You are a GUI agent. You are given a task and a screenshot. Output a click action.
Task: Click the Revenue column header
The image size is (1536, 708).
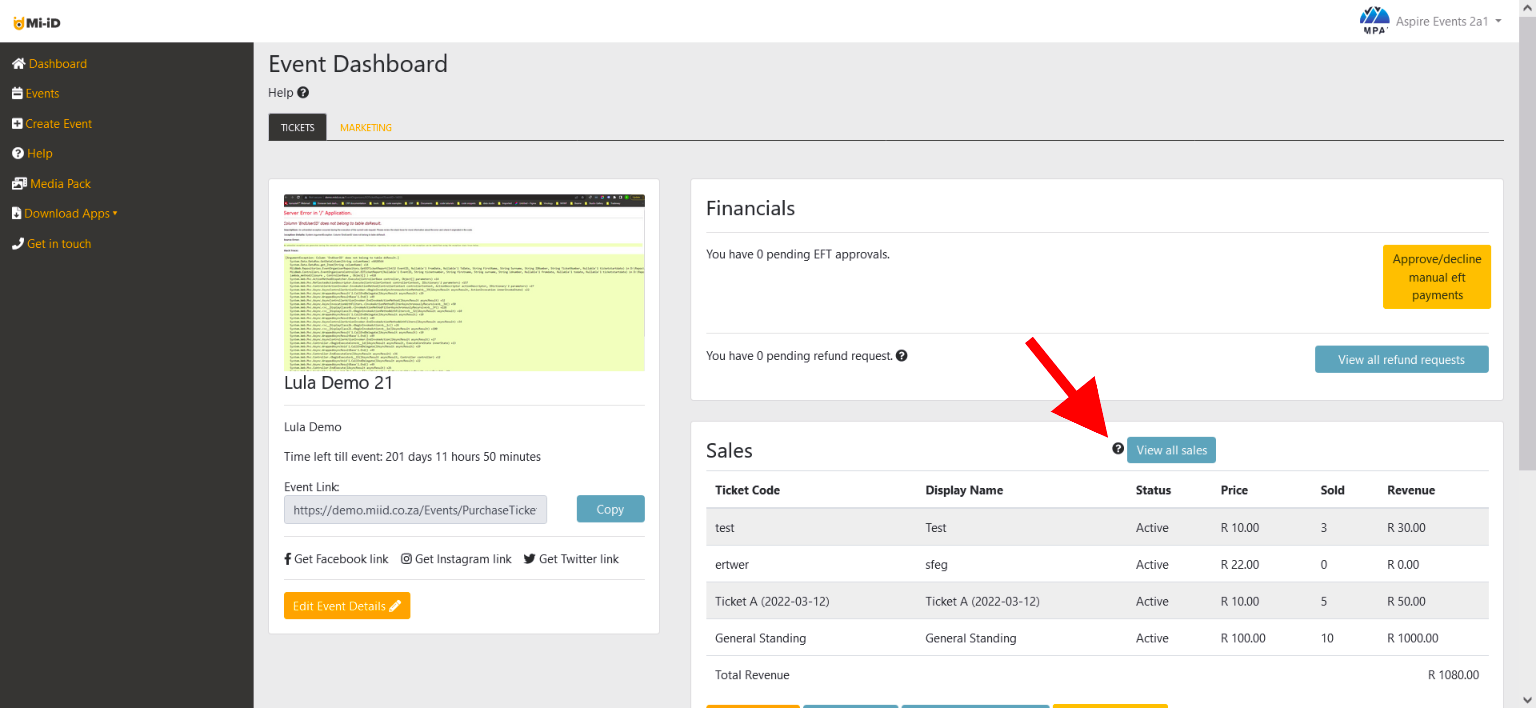pyautogui.click(x=1410, y=490)
